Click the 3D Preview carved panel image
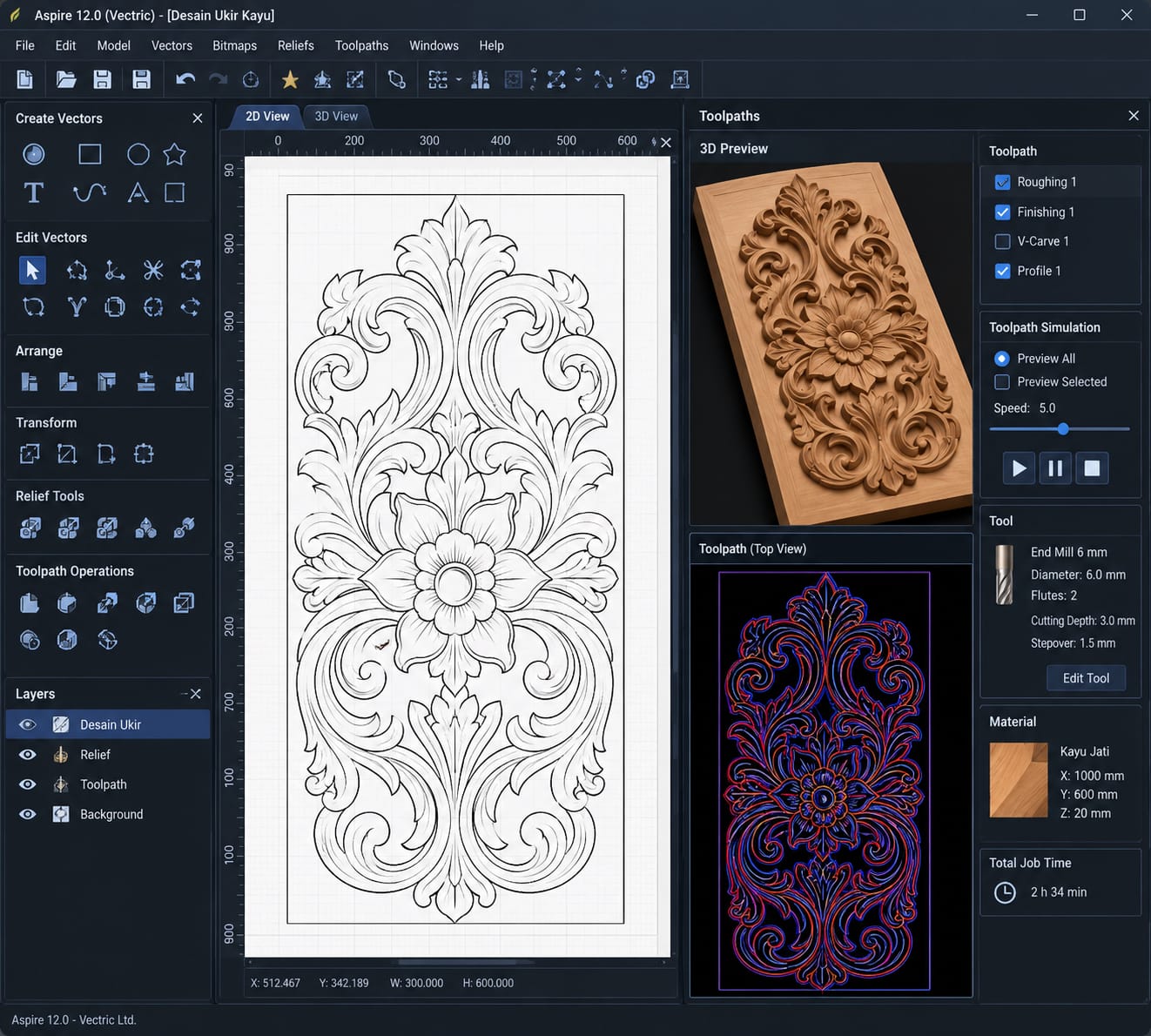Screen dimensions: 1151x1036 (831, 344)
